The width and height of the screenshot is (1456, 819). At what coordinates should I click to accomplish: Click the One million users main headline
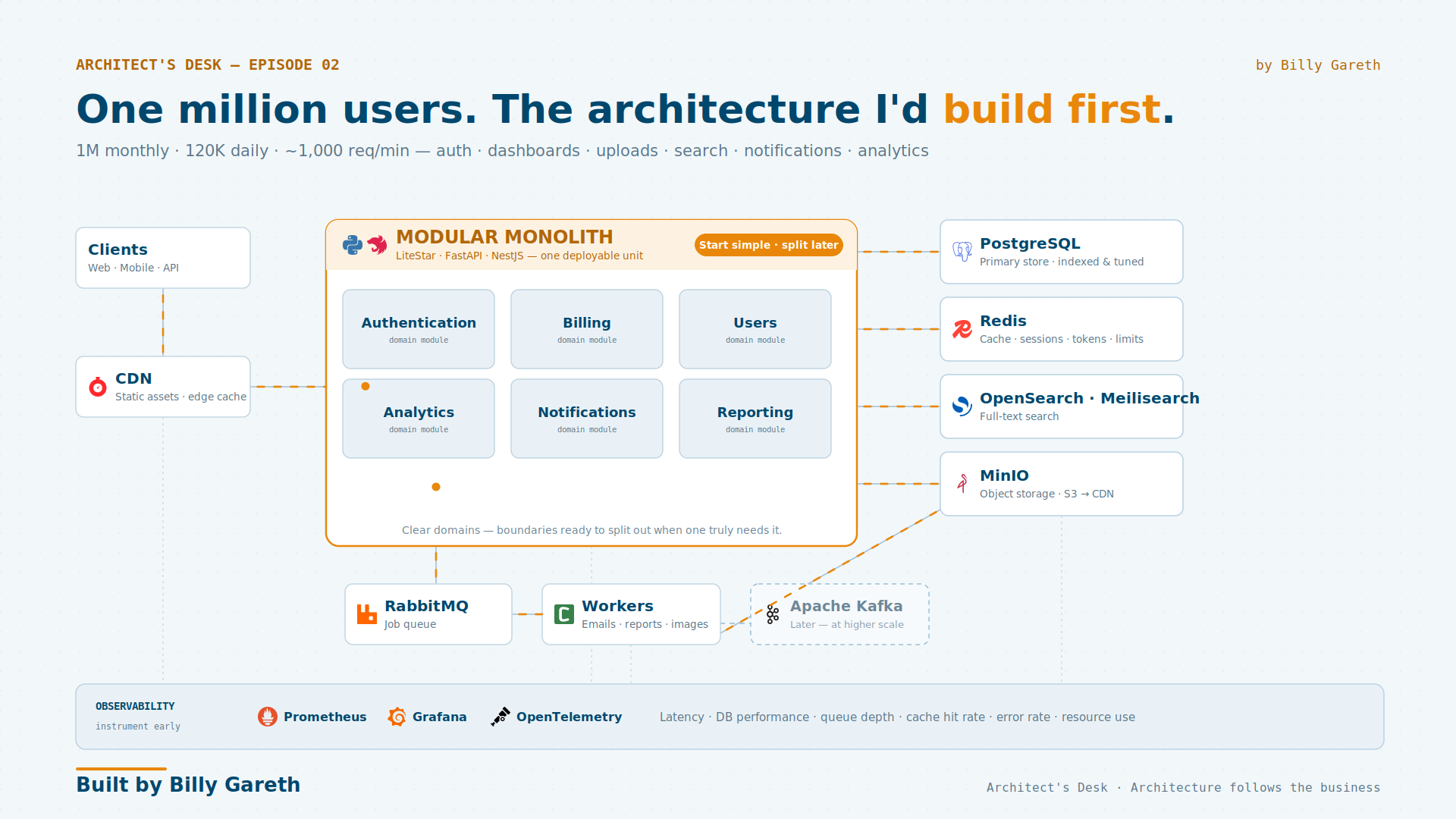[626, 109]
